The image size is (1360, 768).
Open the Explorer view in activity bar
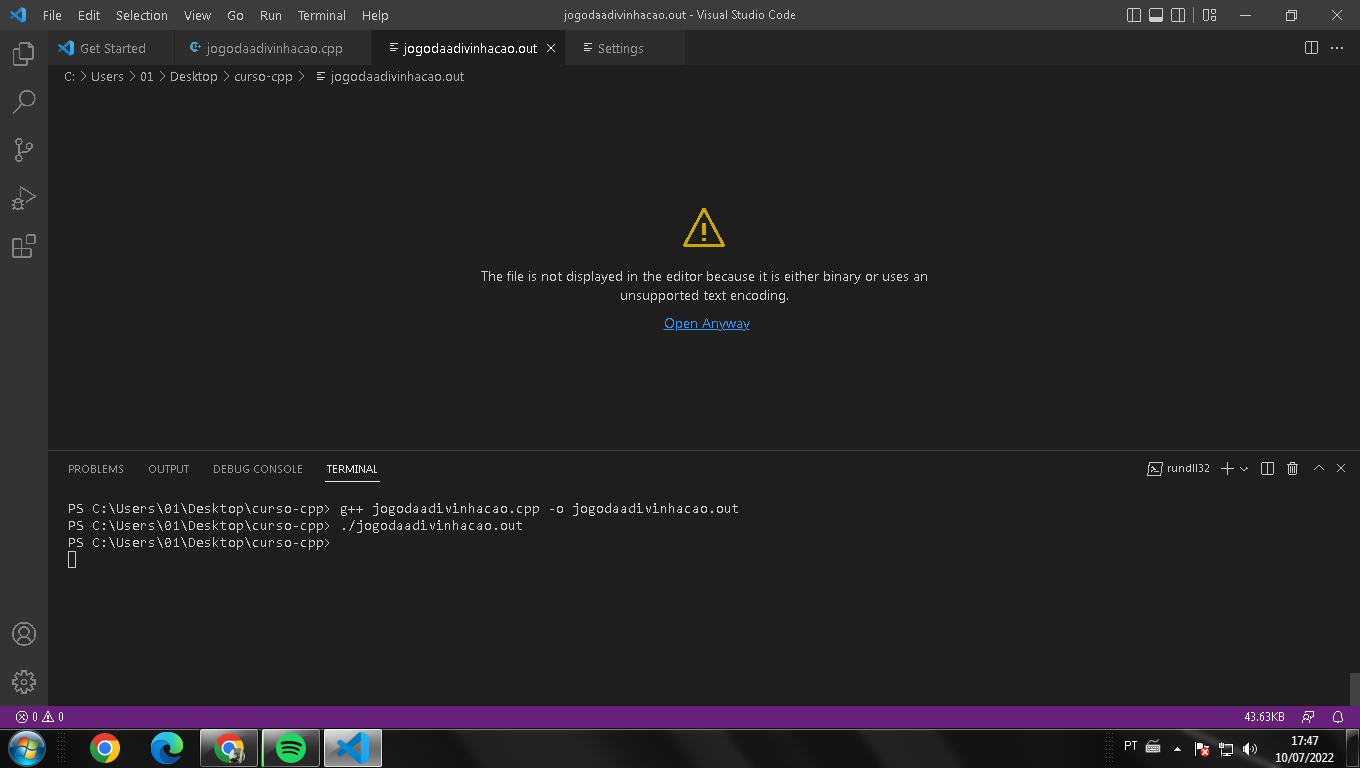[x=24, y=54]
